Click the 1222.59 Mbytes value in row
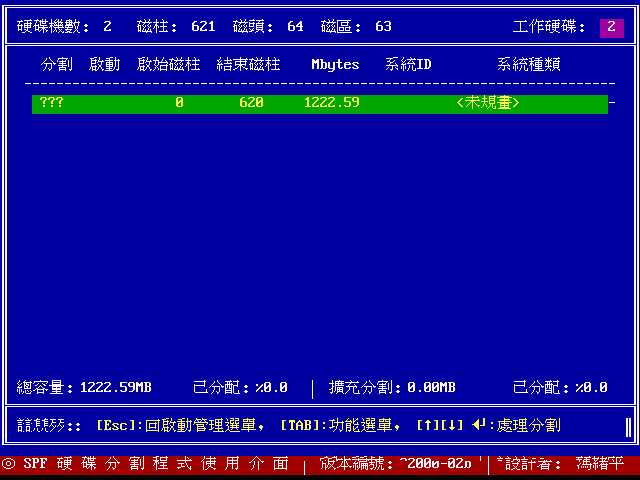Screen dimensions: 640x480 tap(331, 103)
